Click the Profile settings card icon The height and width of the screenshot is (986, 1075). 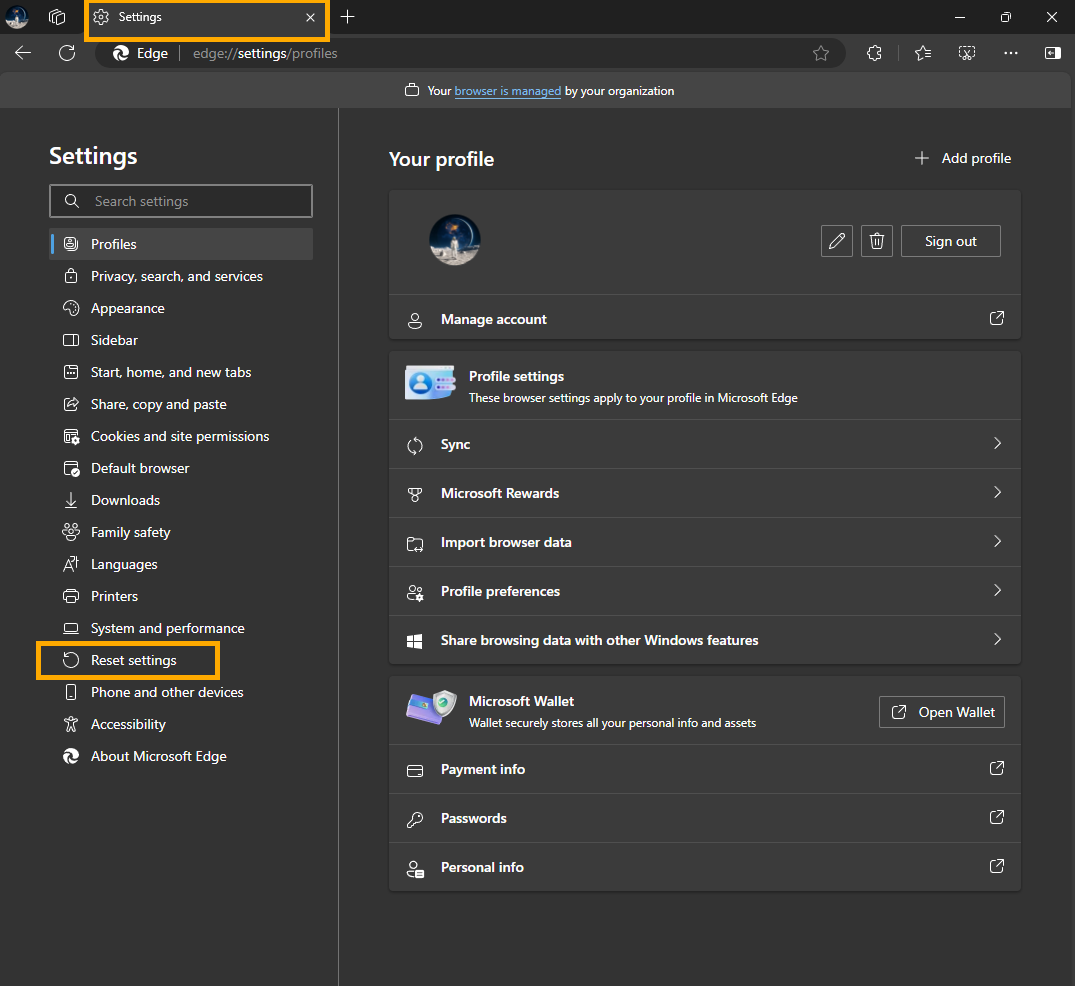pos(430,383)
